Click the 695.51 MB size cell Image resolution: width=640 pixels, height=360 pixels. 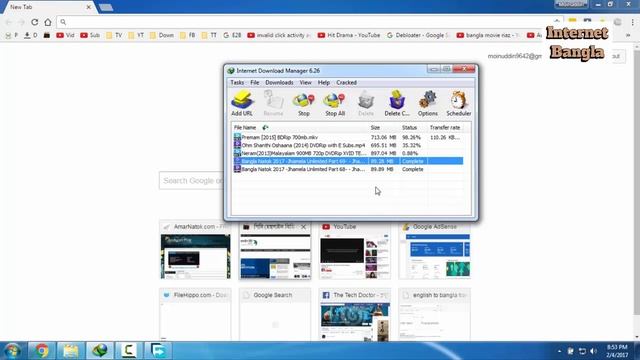pos(383,145)
